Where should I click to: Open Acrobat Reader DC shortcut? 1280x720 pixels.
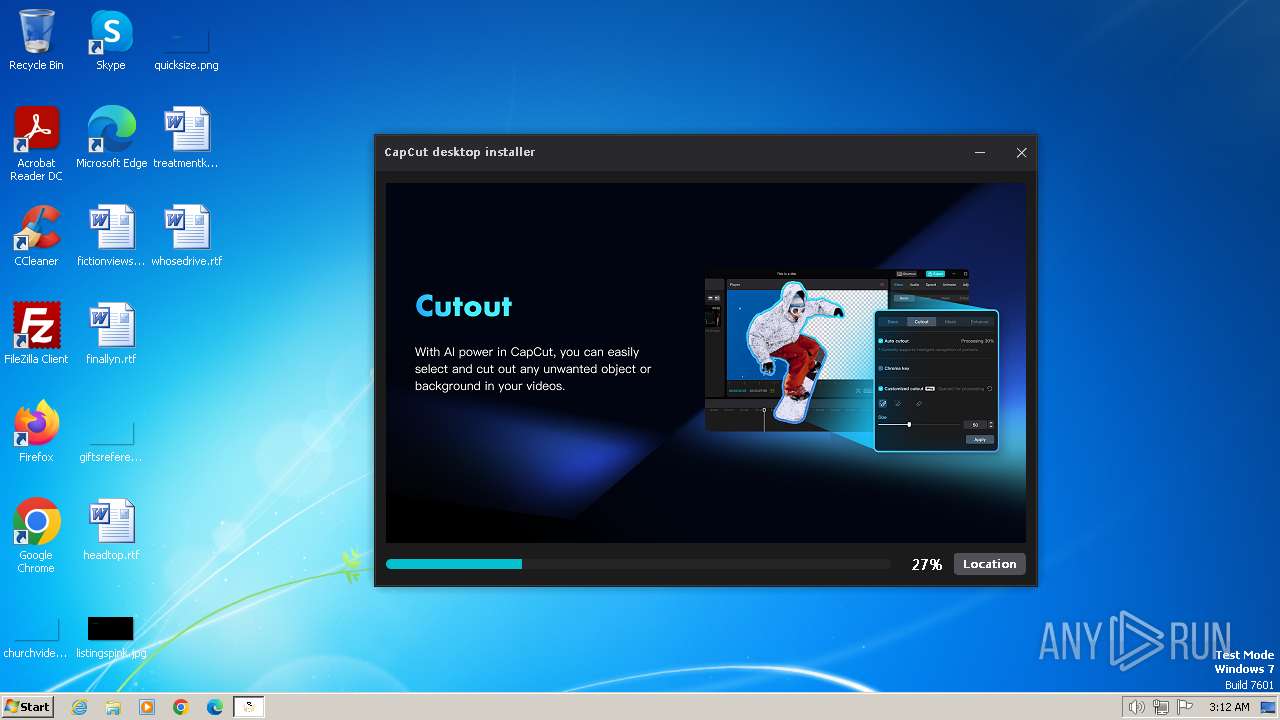36,143
